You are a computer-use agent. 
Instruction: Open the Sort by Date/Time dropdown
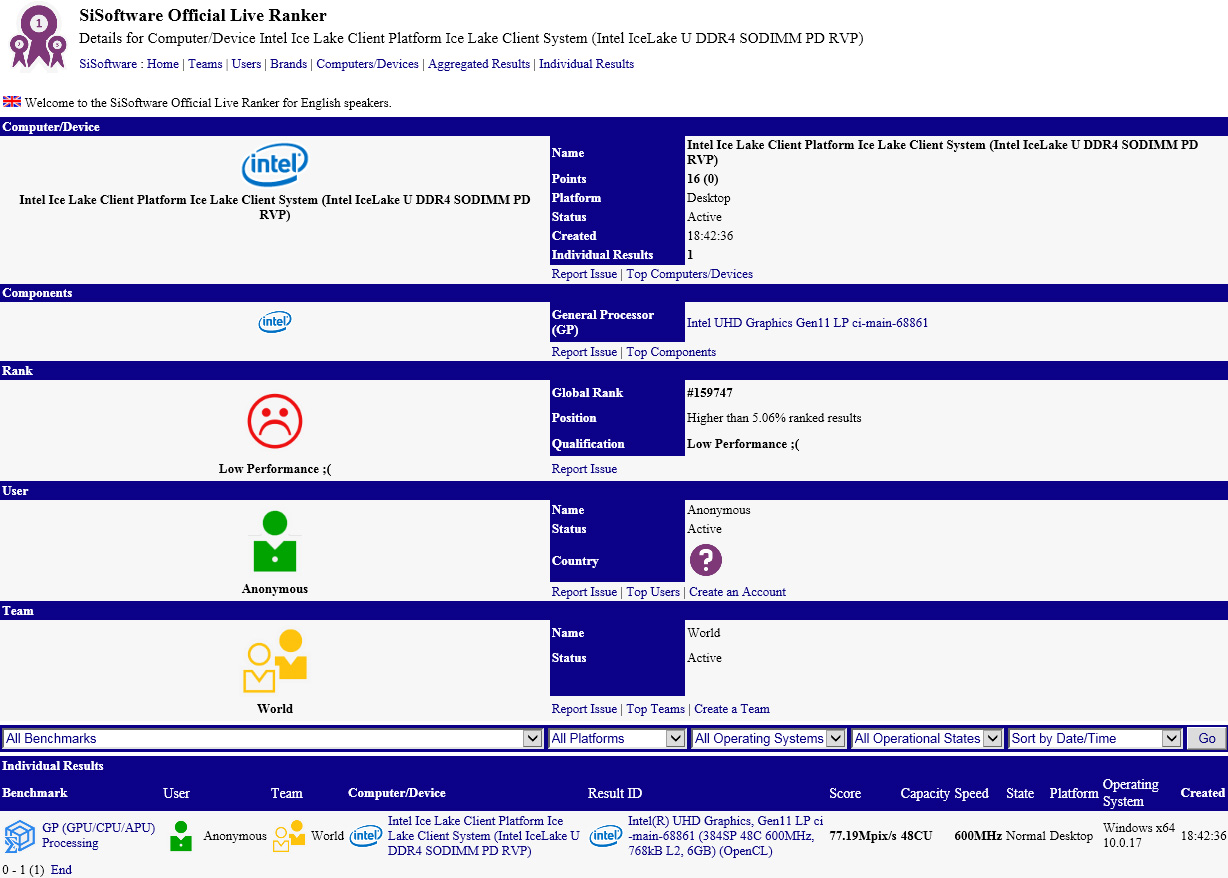click(1096, 739)
